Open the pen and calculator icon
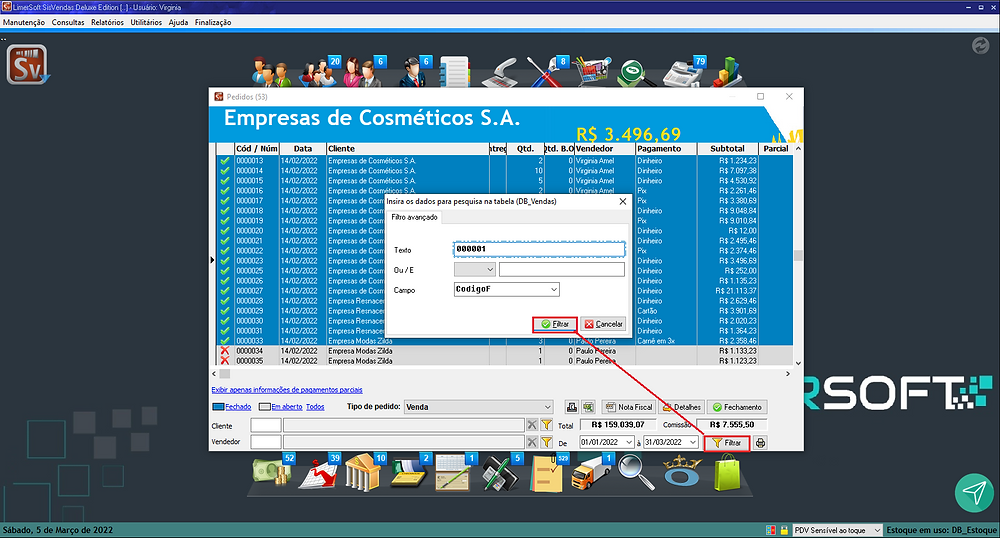 (x=501, y=472)
